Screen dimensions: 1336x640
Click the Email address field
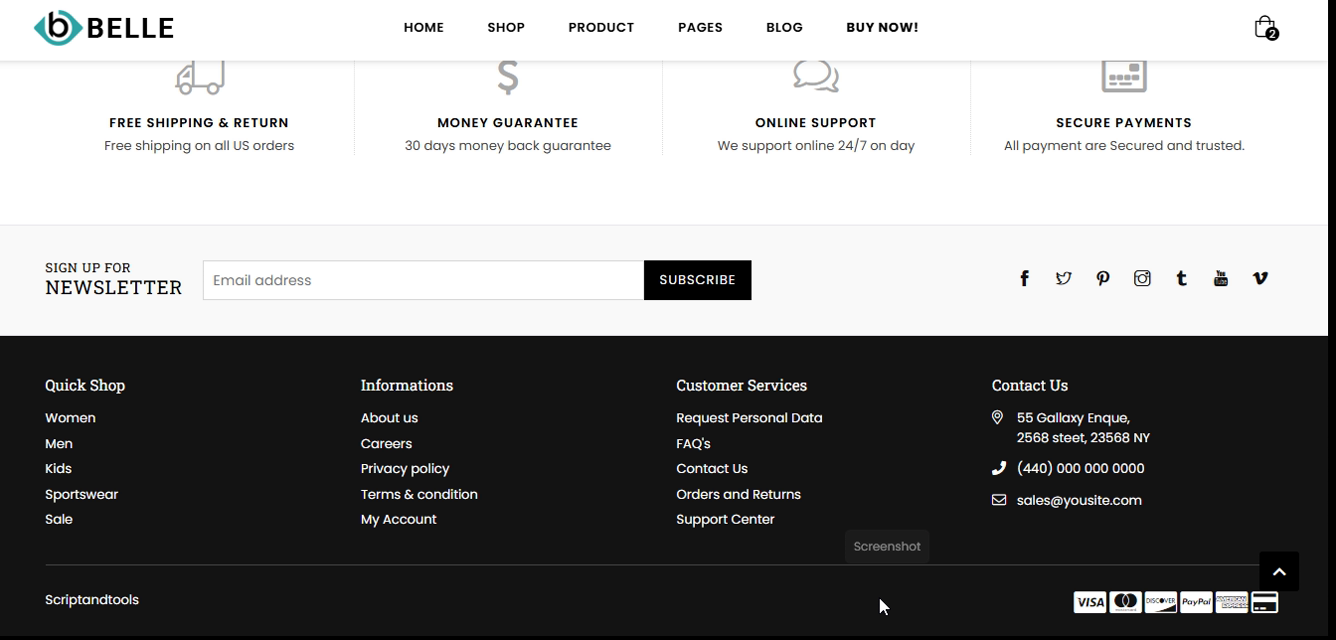(424, 280)
